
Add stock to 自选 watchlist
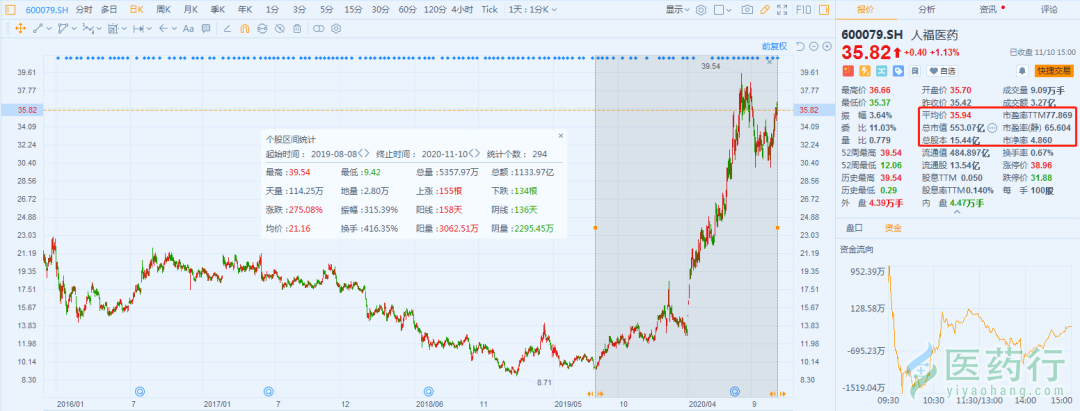pos(942,71)
